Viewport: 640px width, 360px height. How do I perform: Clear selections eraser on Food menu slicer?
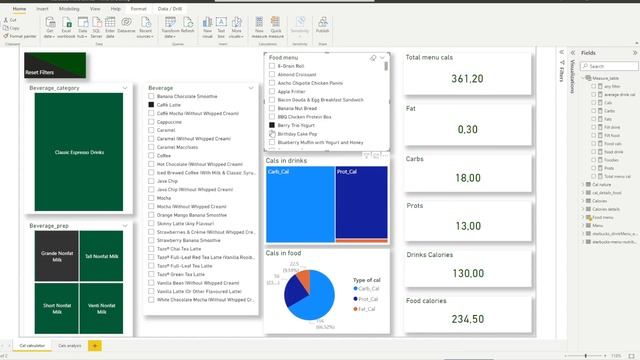[x=373, y=58]
